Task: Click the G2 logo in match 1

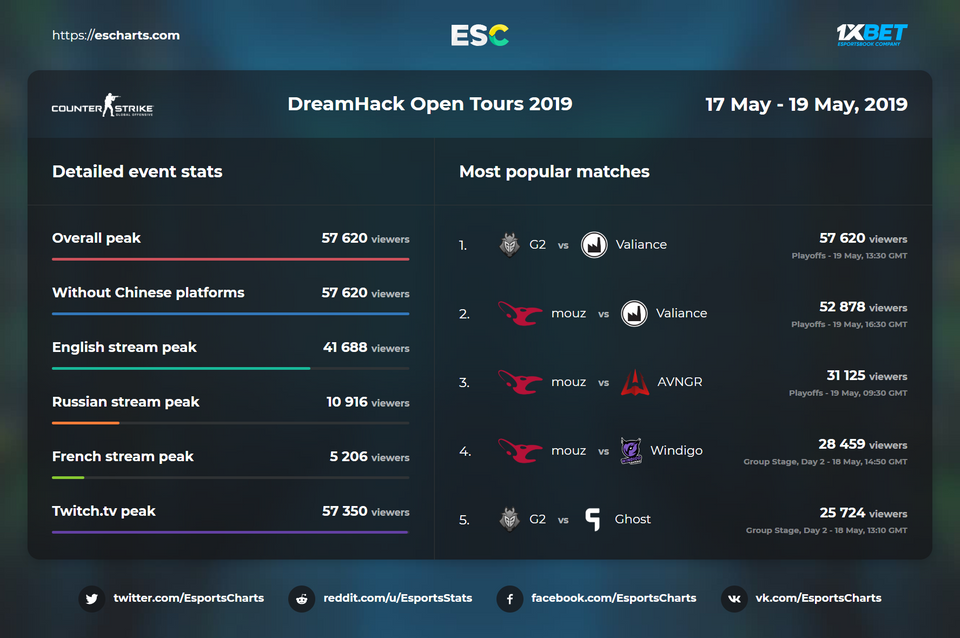Action: pyautogui.click(x=509, y=245)
